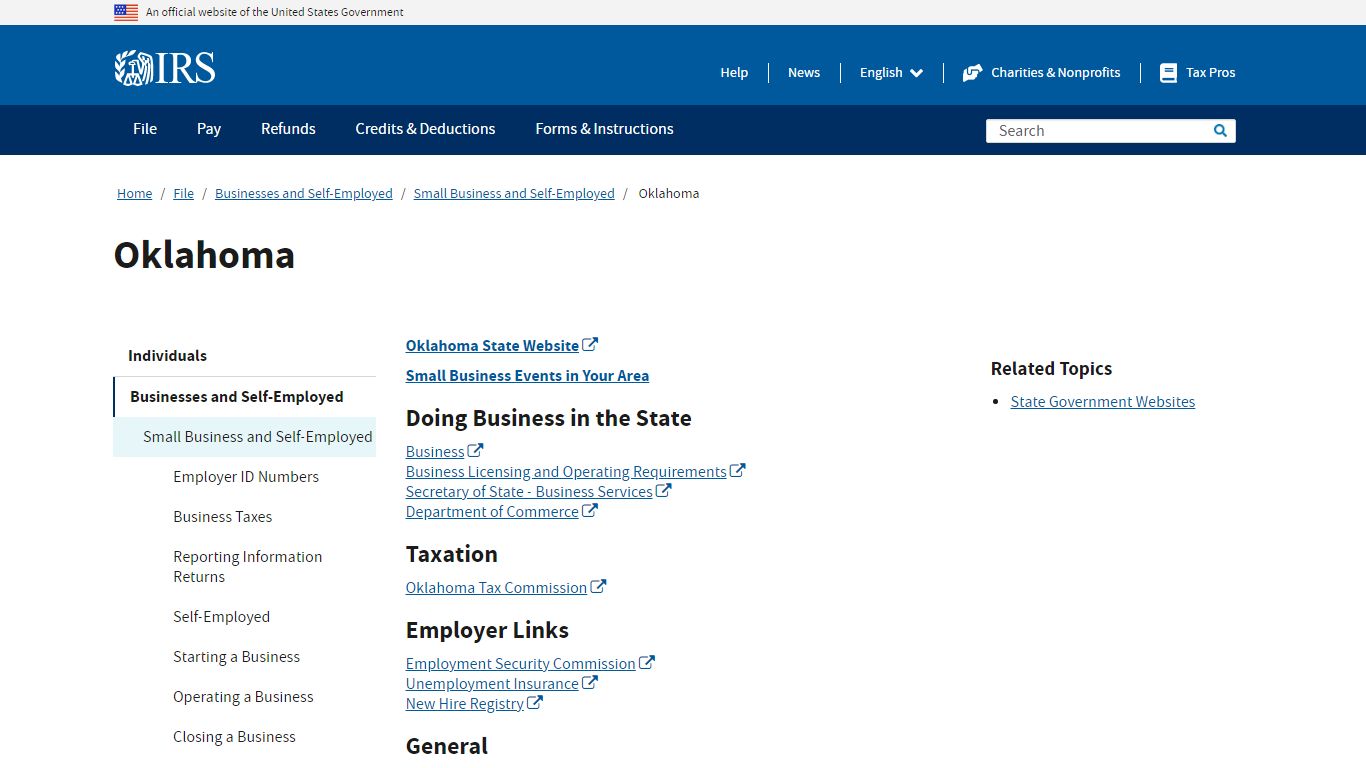Open Credits & Deductions menu
This screenshot has height=768, width=1366.
(425, 129)
